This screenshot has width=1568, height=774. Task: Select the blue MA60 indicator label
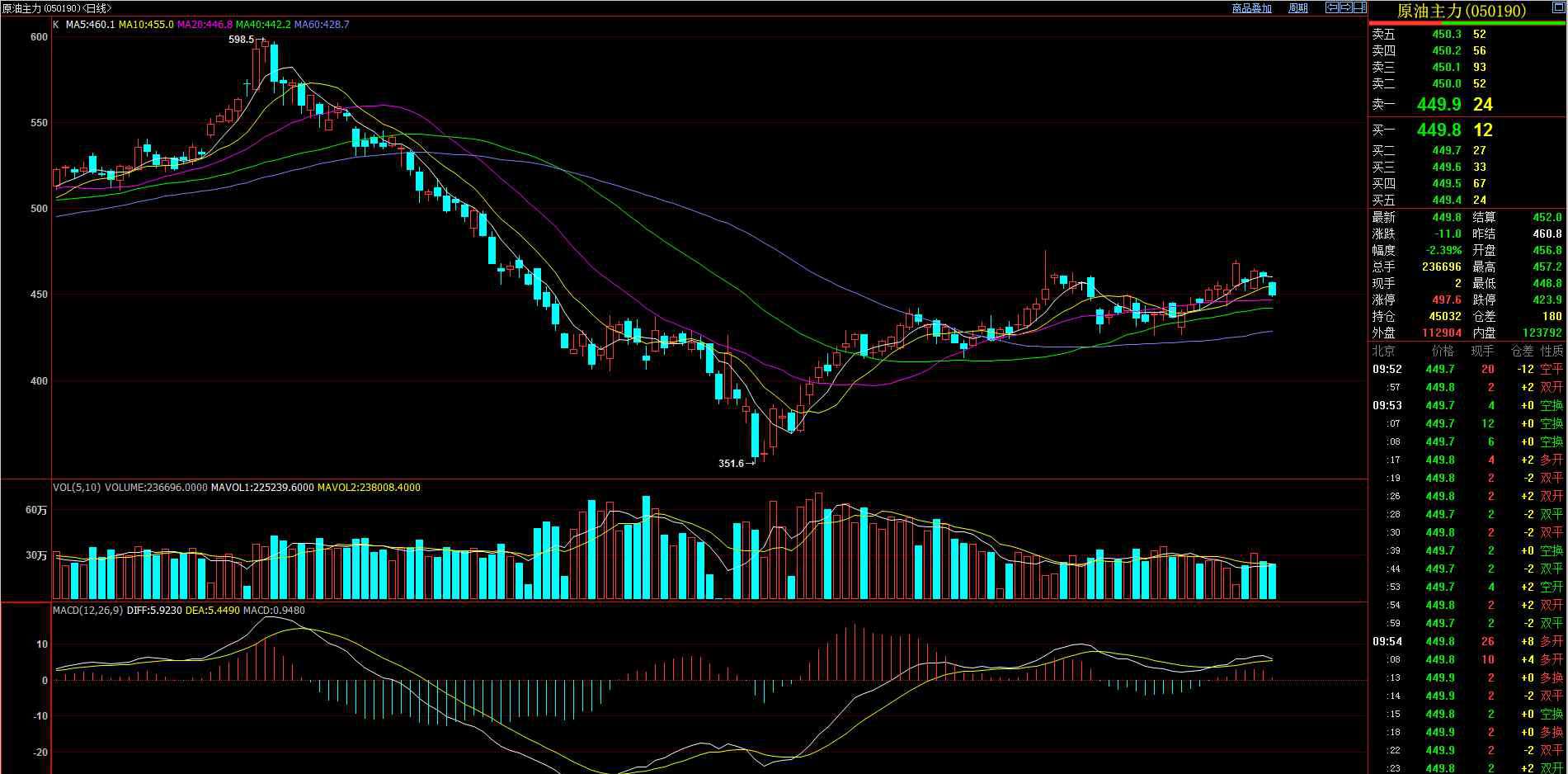coord(322,25)
